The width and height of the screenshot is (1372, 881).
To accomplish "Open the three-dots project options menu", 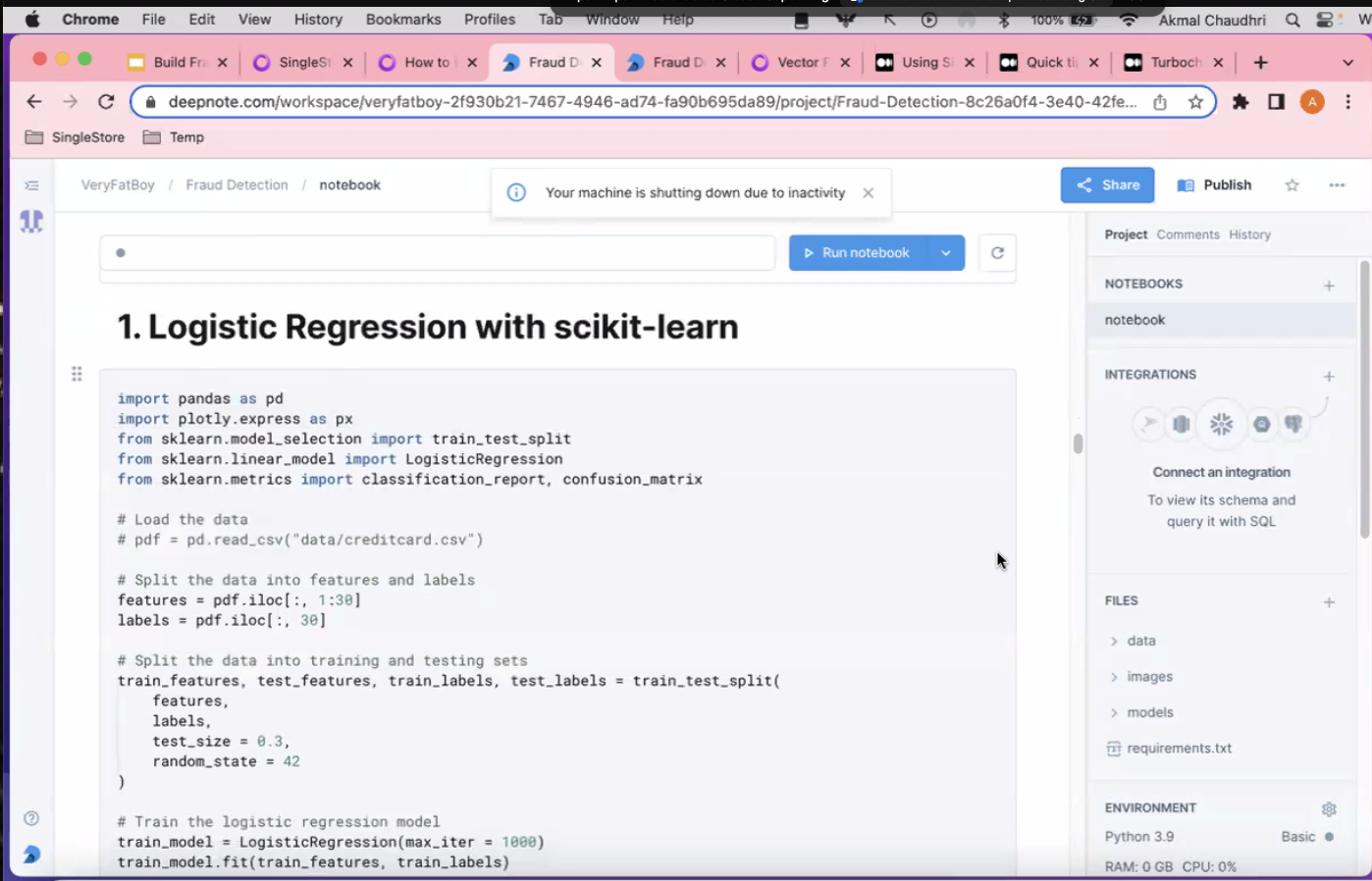I will click(1337, 185).
